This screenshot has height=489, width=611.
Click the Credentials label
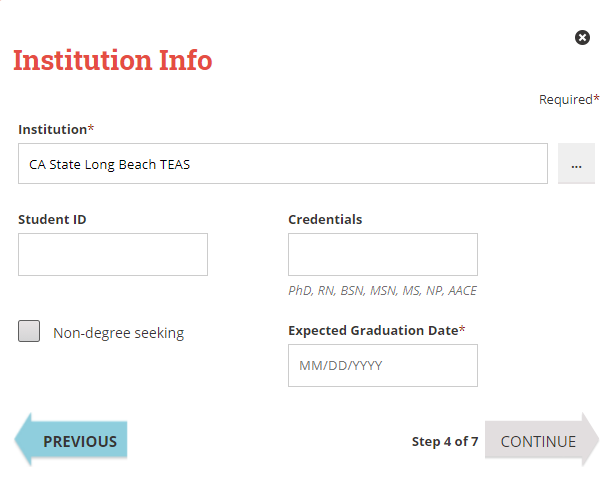[x=325, y=219]
